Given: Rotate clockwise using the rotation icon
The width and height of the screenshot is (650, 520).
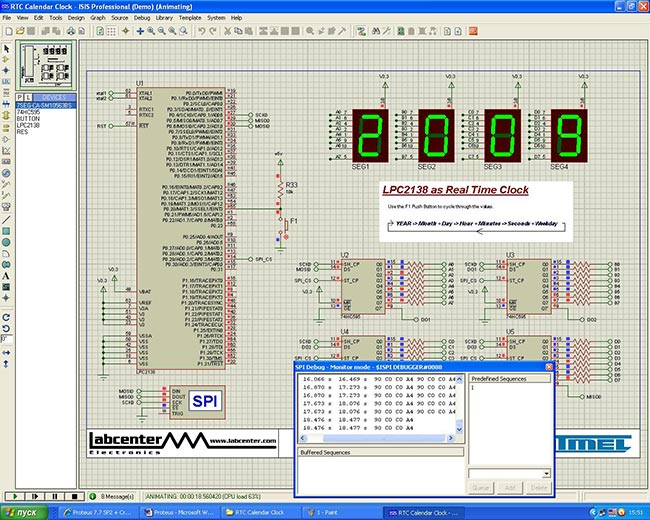Looking at the screenshot, I should coord(6,318).
